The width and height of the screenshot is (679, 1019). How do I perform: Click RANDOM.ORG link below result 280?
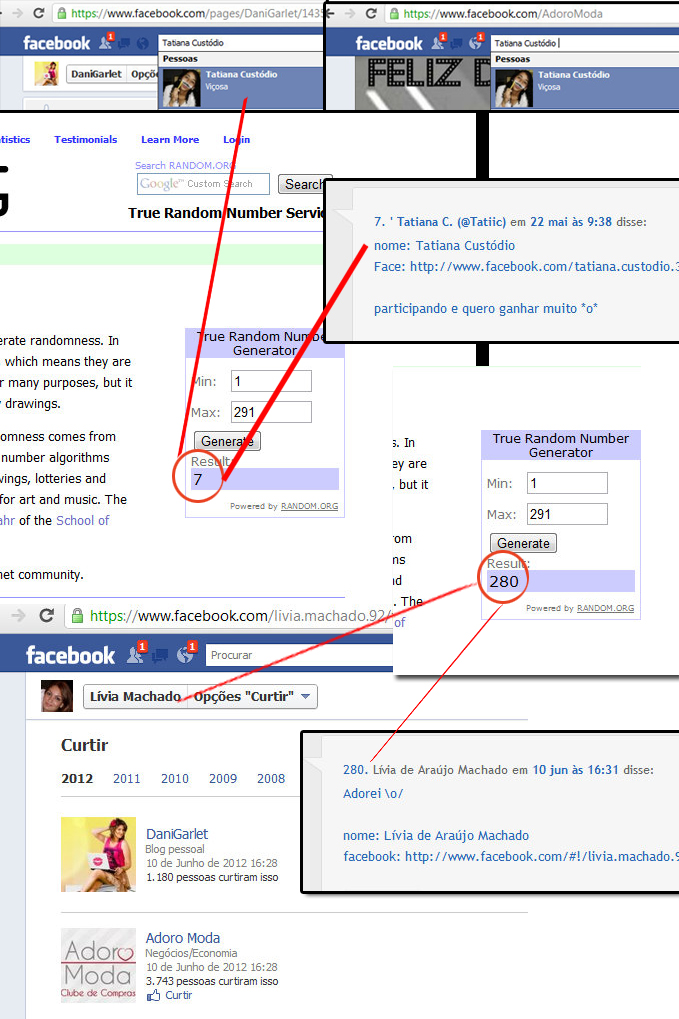pos(606,608)
